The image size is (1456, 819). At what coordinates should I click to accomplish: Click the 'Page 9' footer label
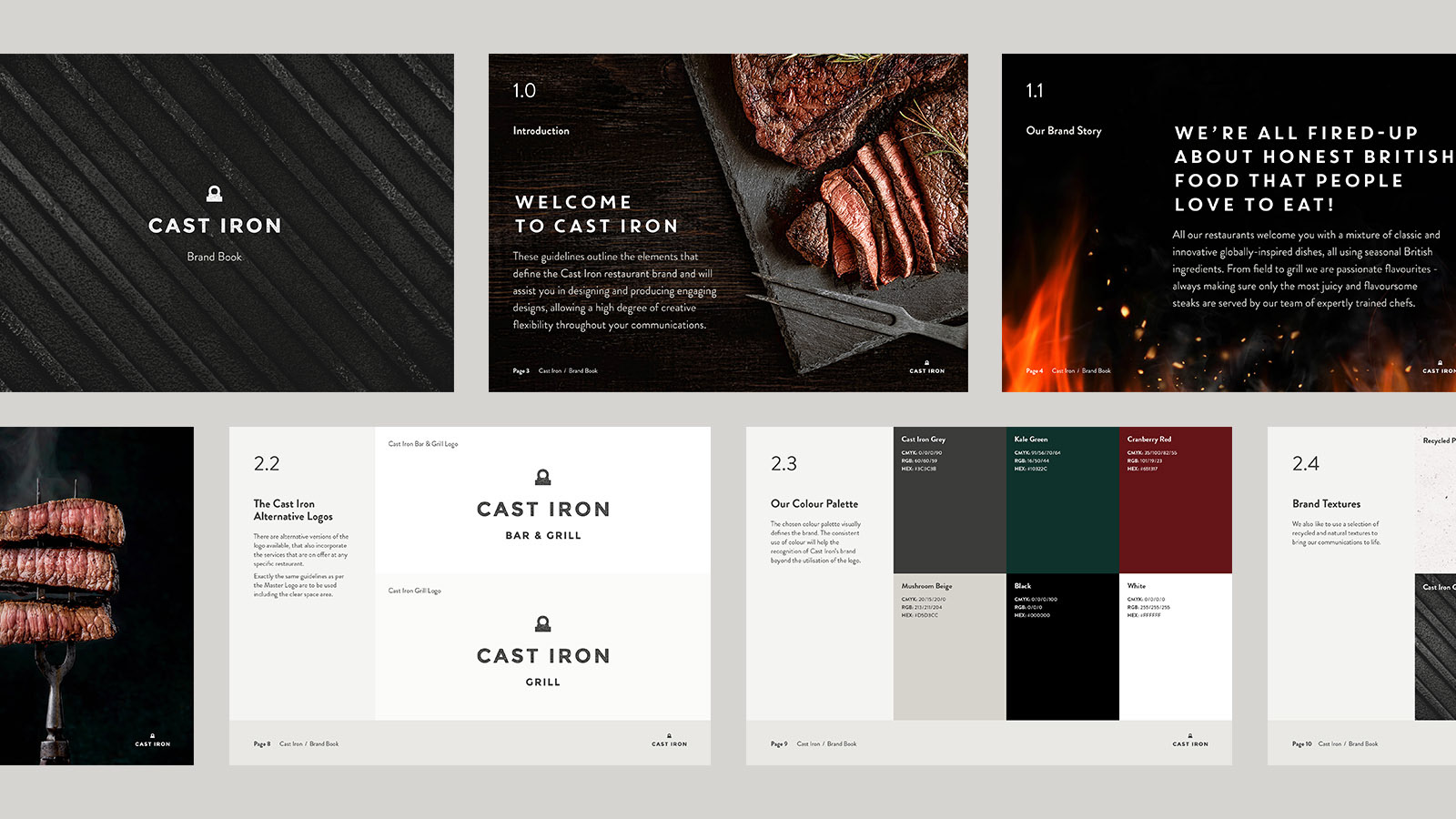779,744
